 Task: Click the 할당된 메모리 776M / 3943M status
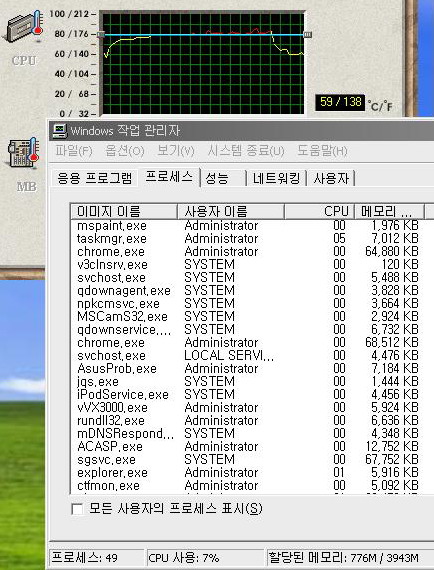pos(350,557)
